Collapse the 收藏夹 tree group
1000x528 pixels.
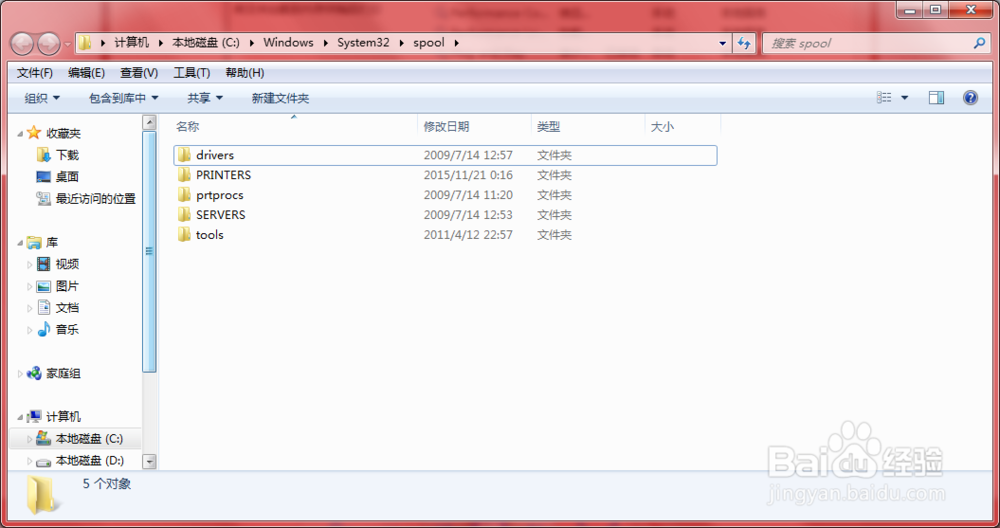[x=20, y=134]
